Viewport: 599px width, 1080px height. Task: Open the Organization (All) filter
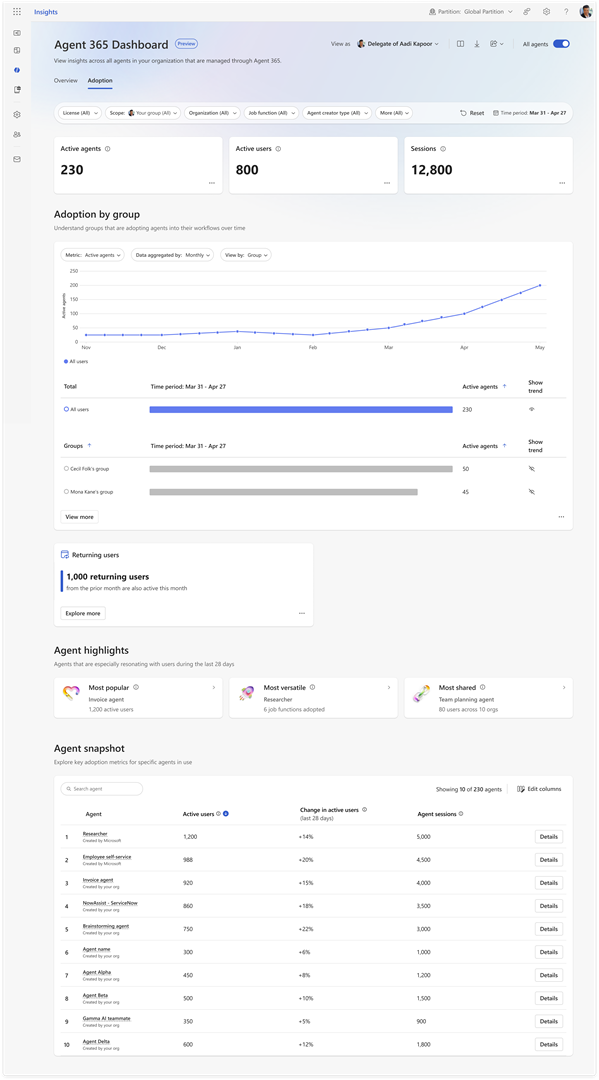[x=212, y=113]
